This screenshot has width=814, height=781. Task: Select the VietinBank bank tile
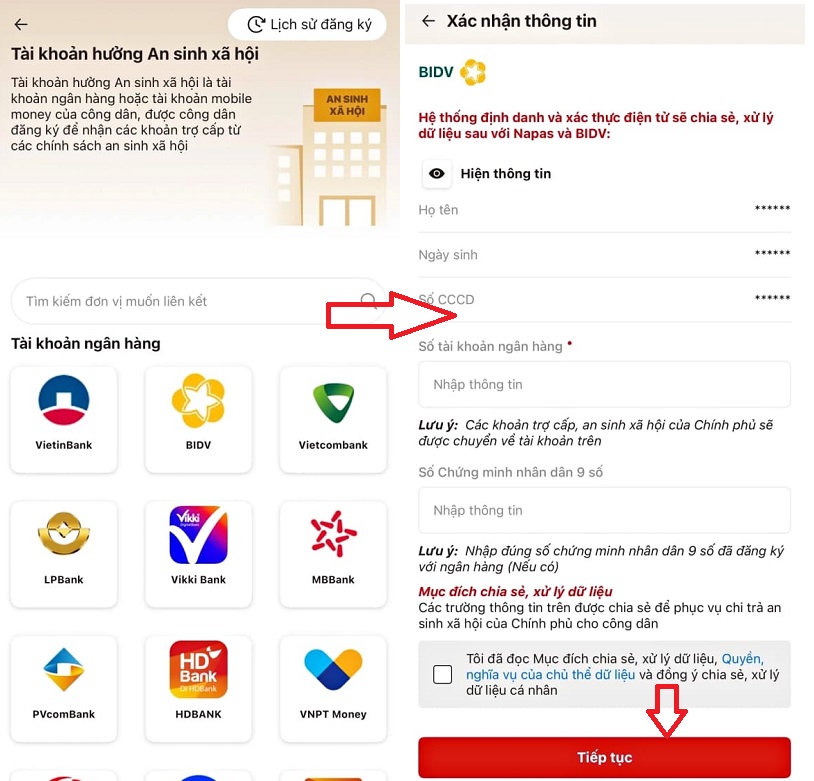point(64,419)
